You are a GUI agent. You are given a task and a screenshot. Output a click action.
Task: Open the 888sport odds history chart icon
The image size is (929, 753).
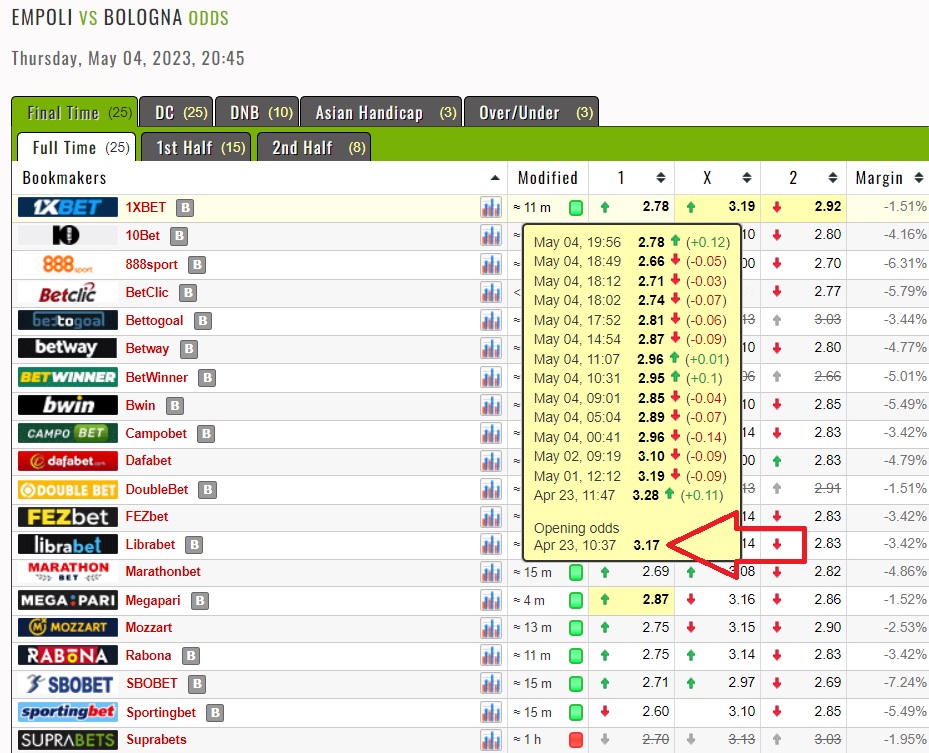coord(491,264)
